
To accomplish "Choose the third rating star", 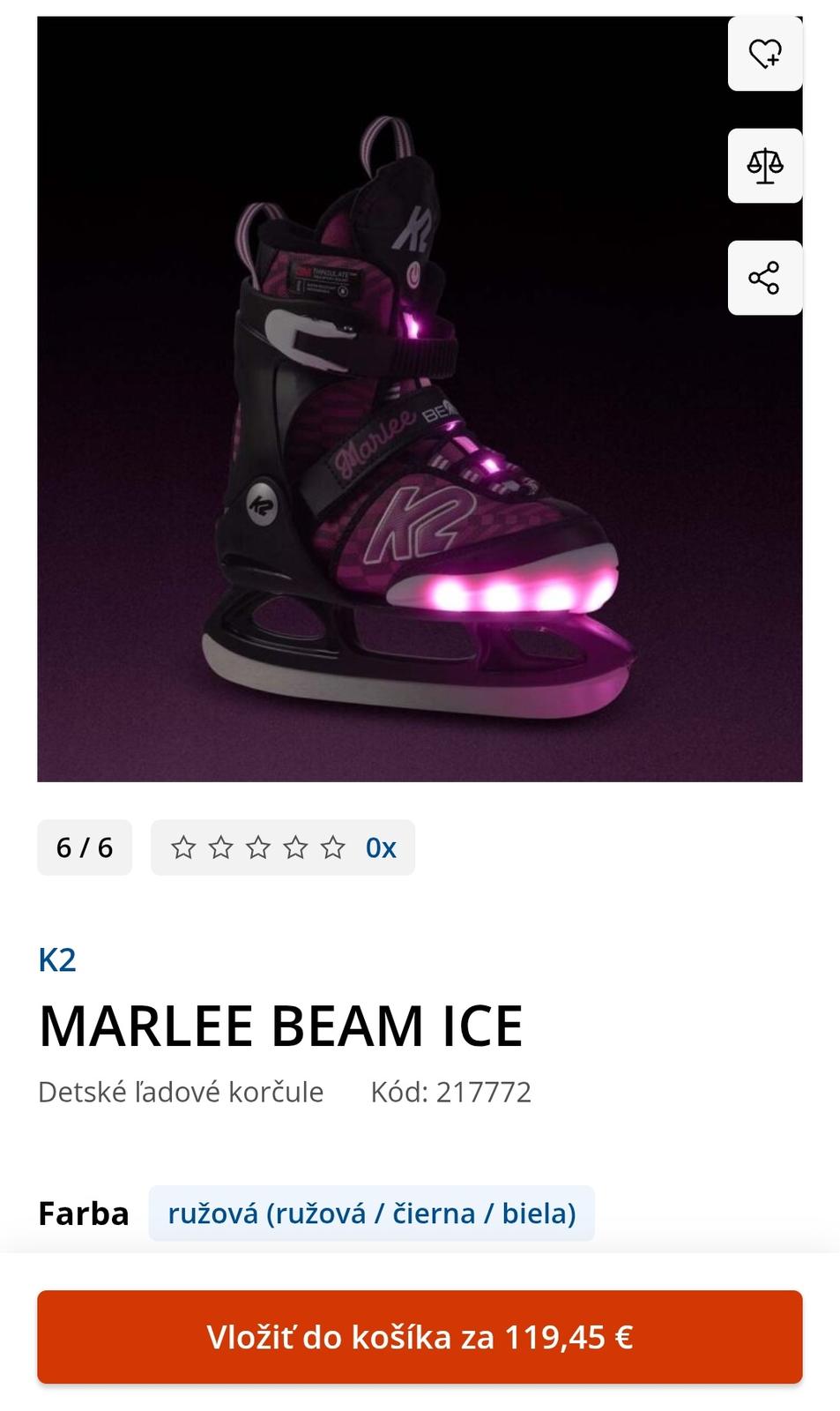I will pyautogui.click(x=258, y=847).
